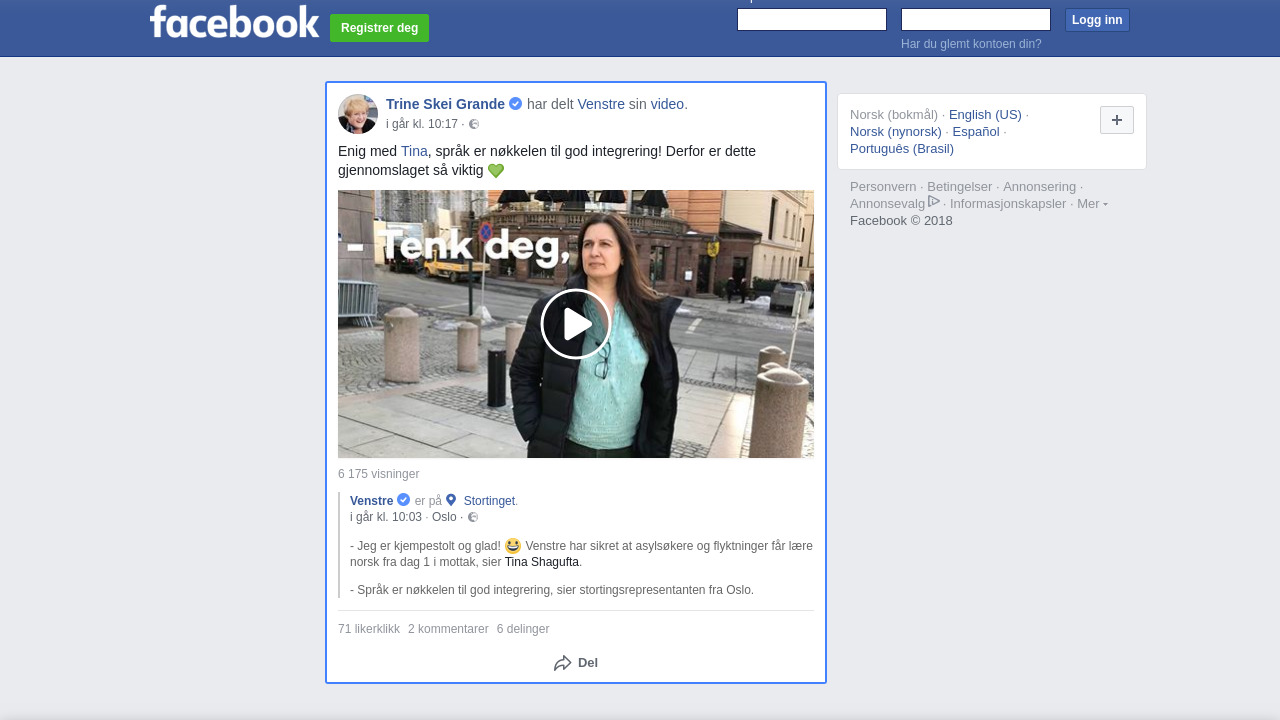Image resolution: width=1280 pixels, height=720 pixels.
Task: Click the Oslo location text
Action: pos(444,518)
